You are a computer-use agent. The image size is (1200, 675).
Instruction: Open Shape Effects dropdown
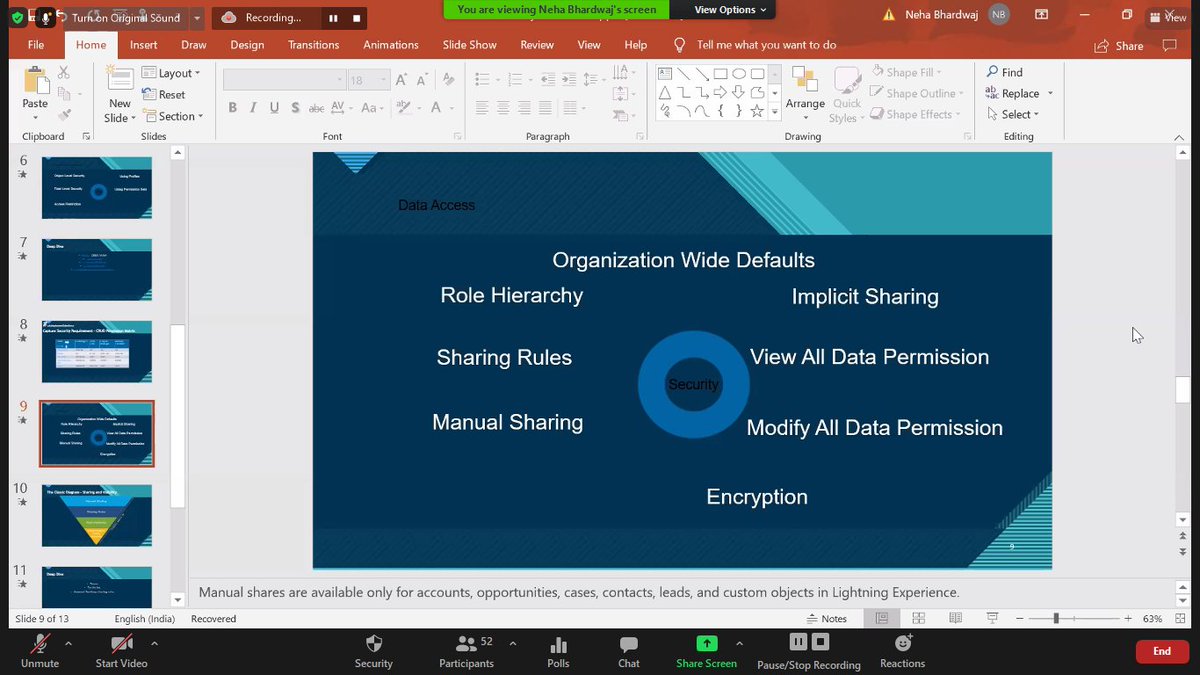[914, 114]
